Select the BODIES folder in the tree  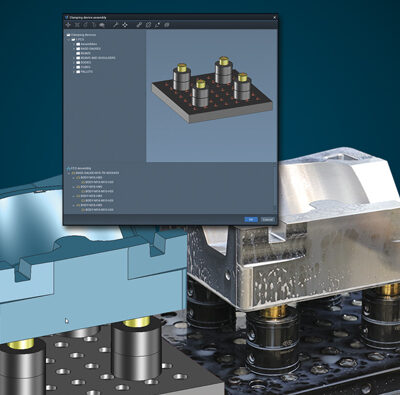(84, 62)
